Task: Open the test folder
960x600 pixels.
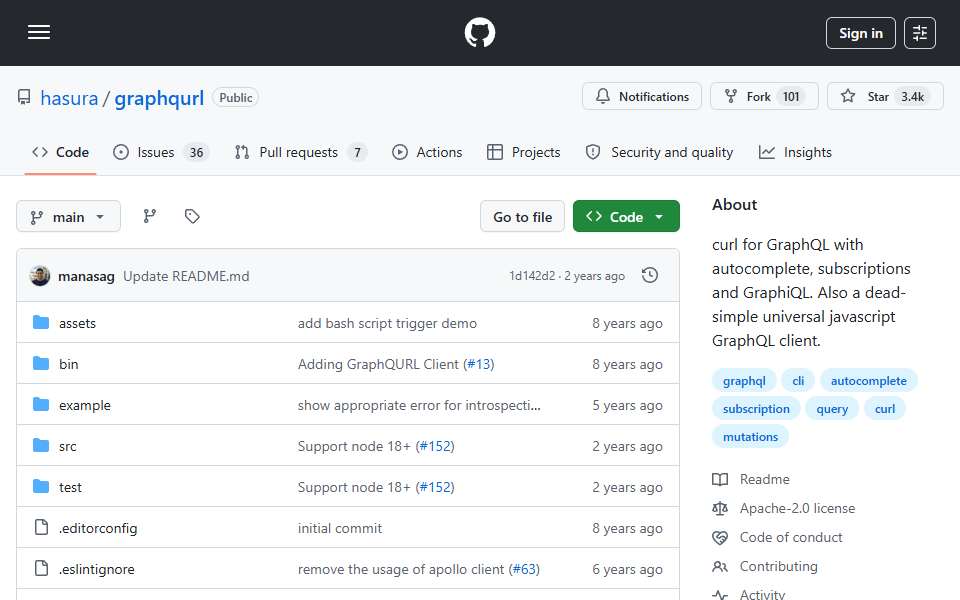Action: click(70, 487)
